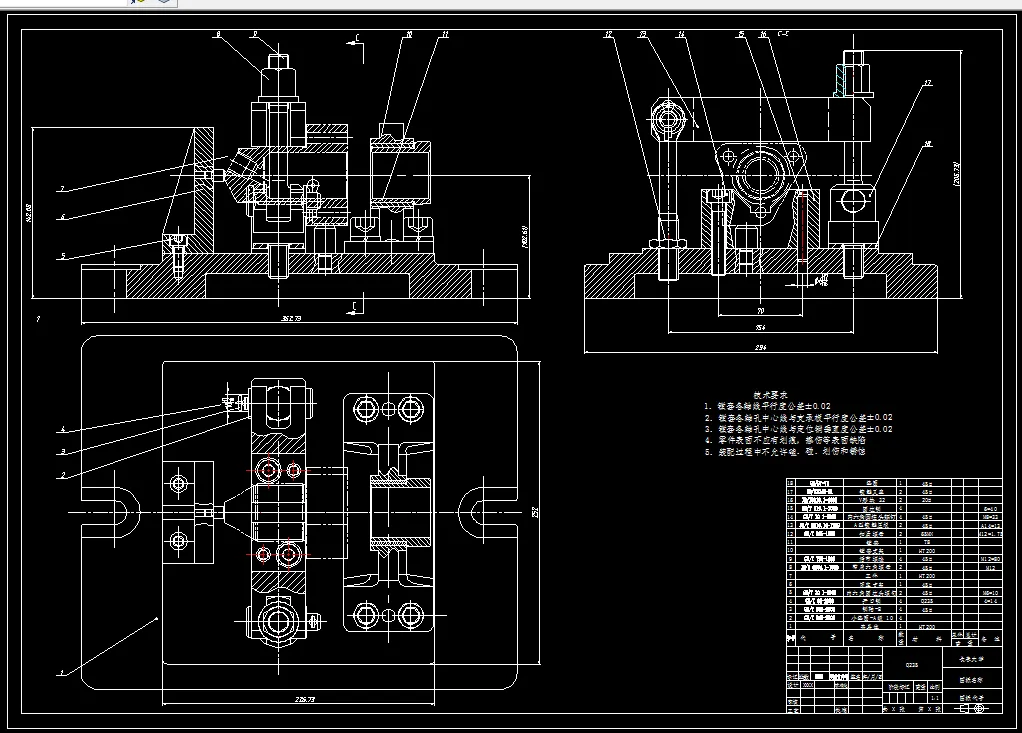1022x733 pixels.
Task: Select part balloon number 11
Action: coord(445,34)
